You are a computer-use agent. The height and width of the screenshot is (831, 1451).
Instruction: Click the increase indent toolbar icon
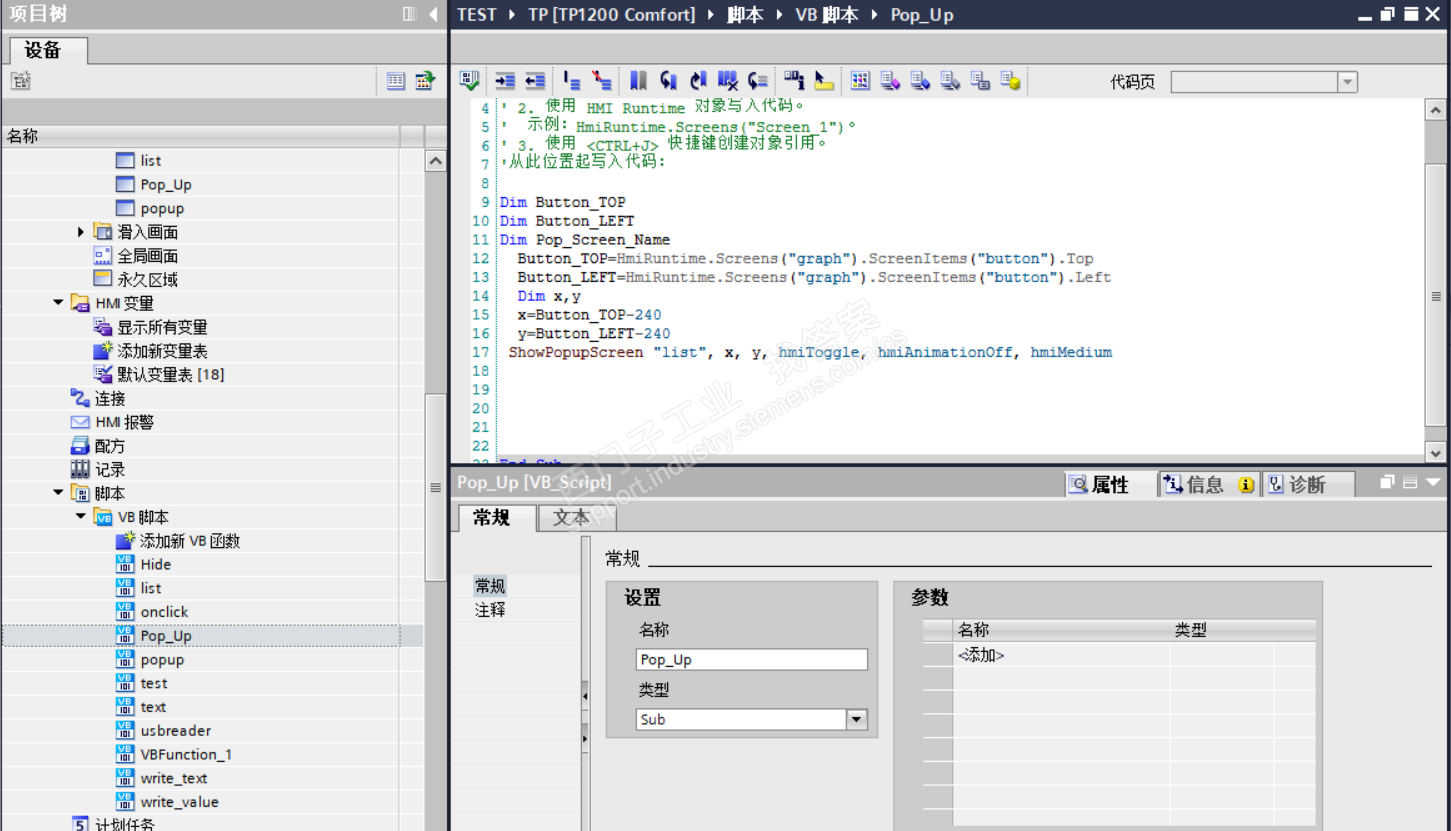tap(505, 81)
